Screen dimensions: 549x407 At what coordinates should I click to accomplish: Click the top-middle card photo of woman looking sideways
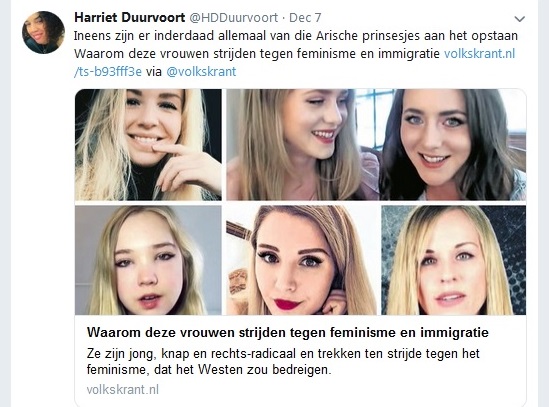303,145
